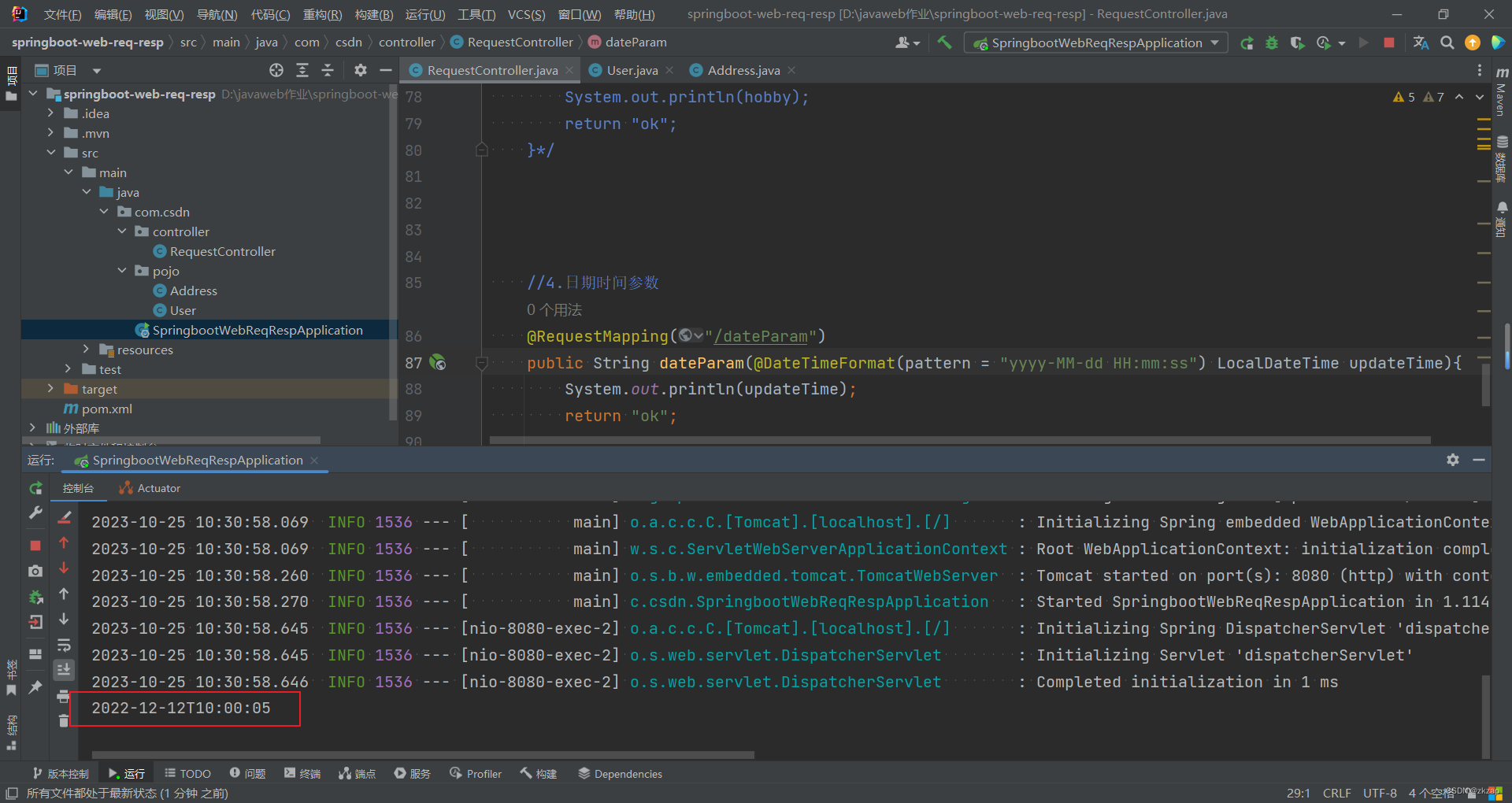Expand the test folder
The height and width of the screenshot is (803, 1512).
click(69, 369)
